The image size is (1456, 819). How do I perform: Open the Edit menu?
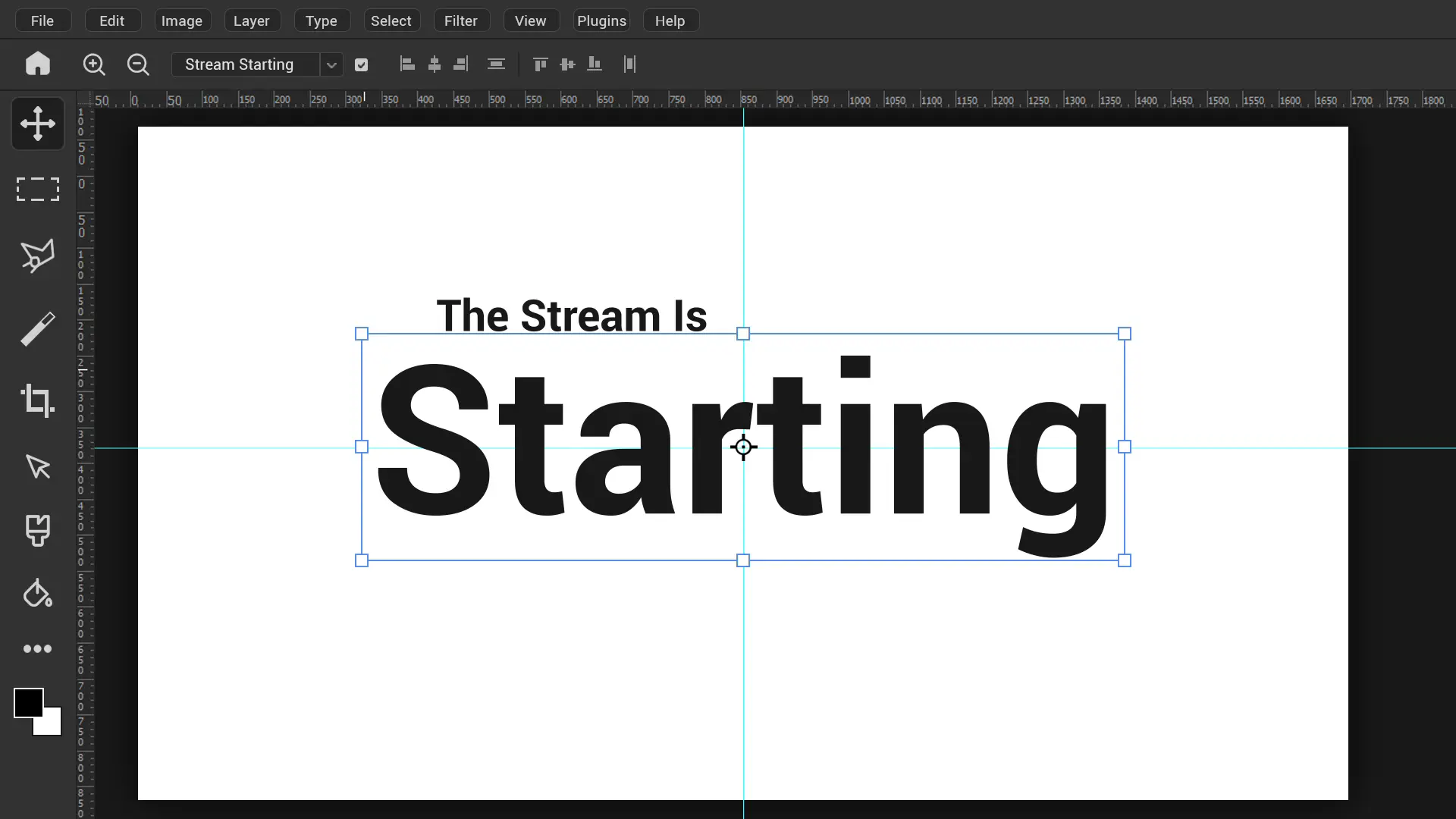coord(112,20)
